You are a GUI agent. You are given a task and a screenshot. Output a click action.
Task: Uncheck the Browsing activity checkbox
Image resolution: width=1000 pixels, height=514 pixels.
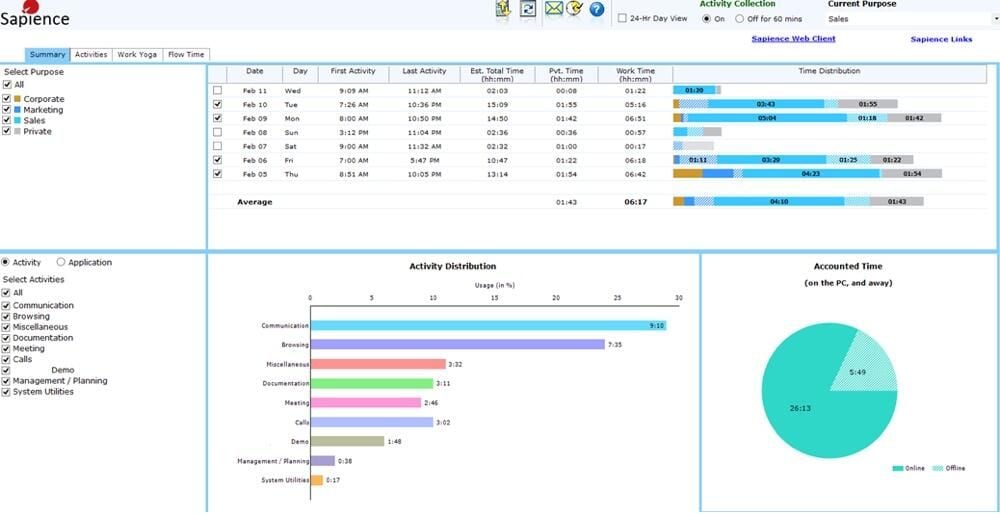(6, 316)
